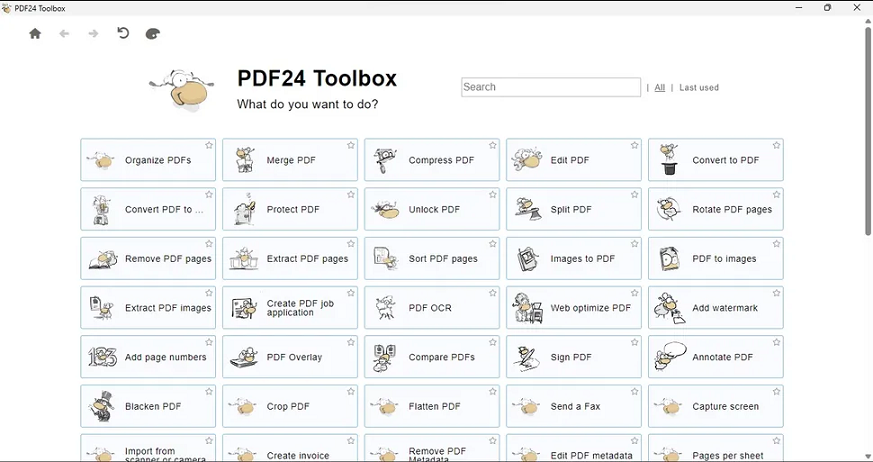The image size is (873, 462).
Task: Open the Organize PDFs tool
Action: pyautogui.click(x=148, y=160)
